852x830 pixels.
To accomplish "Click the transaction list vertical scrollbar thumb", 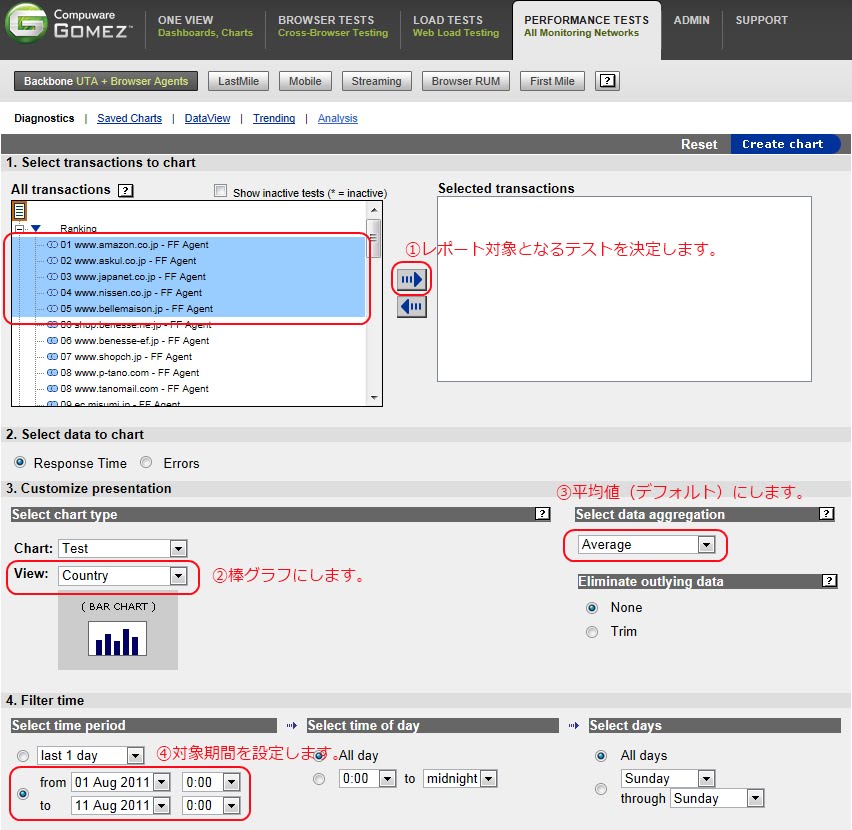I will pos(373,238).
